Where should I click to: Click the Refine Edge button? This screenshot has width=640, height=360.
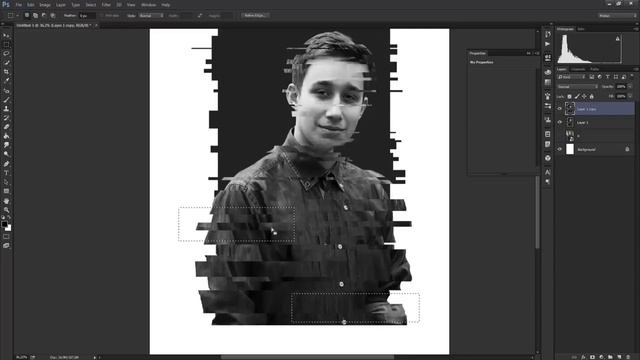255,16
